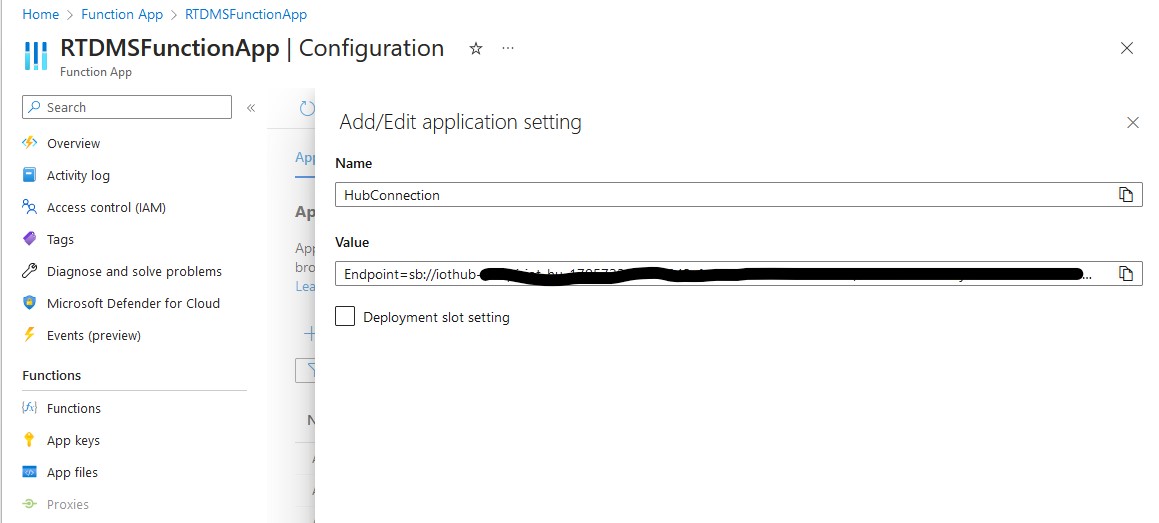Go to RTDMSFunctionApp breadcrumb link
Image resolution: width=1159 pixels, height=523 pixels.
tap(246, 14)
